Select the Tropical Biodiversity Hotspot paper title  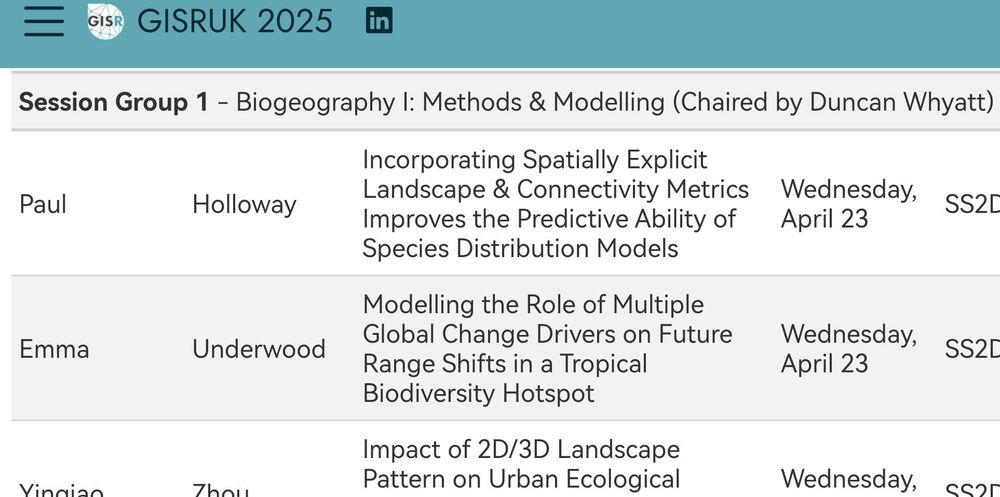pyautogui.click(x=548, y=349)
